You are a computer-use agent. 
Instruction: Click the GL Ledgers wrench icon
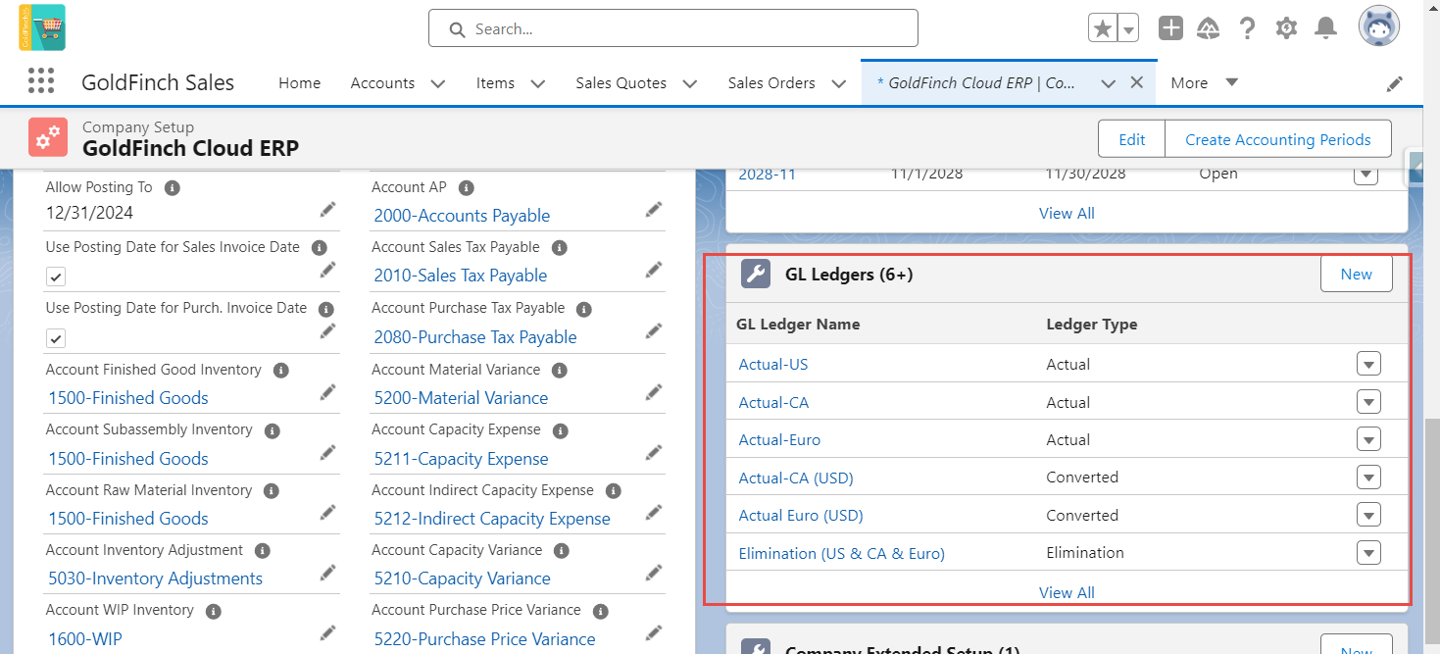point(755,274)
